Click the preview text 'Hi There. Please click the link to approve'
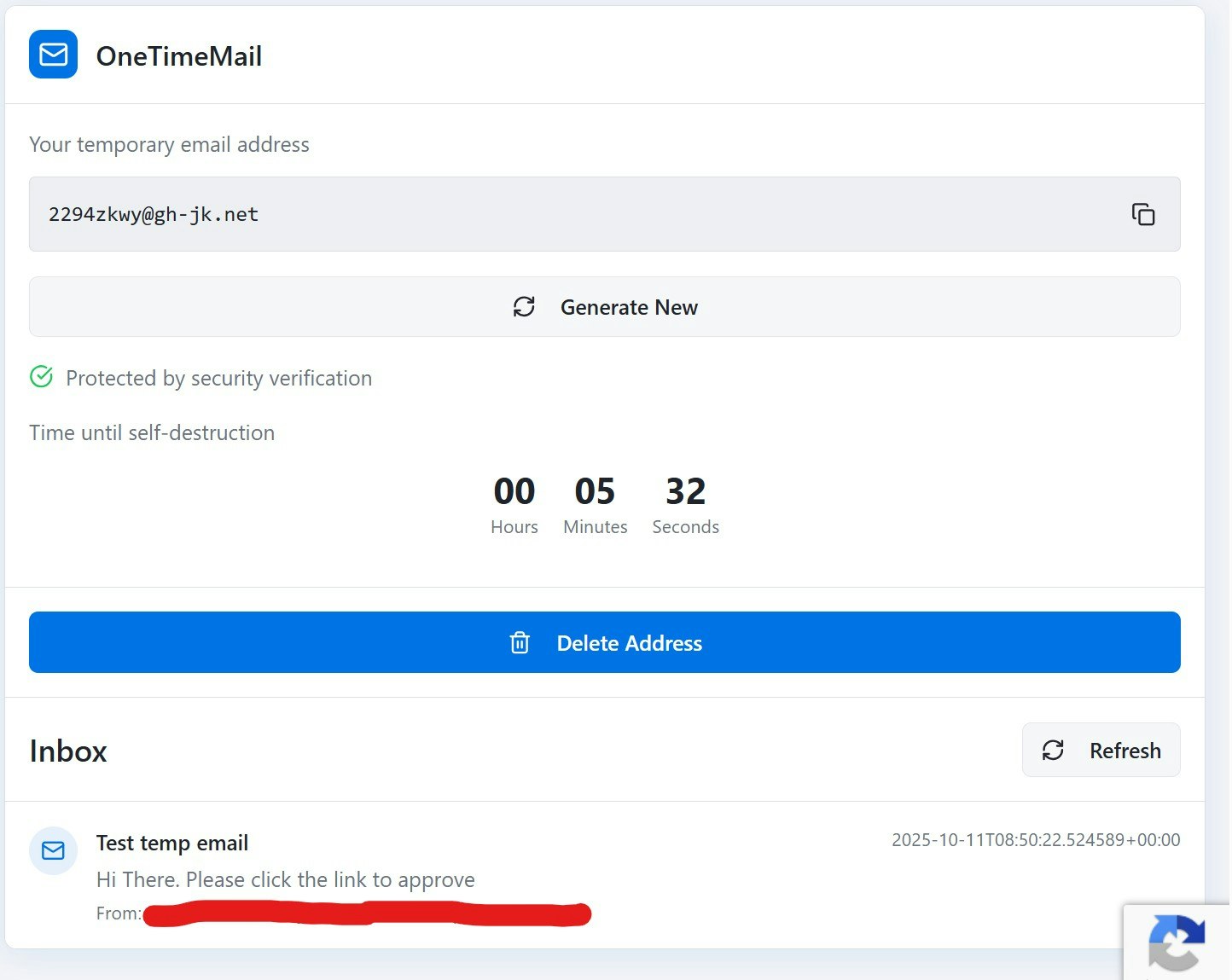 (x=286, y=879)
